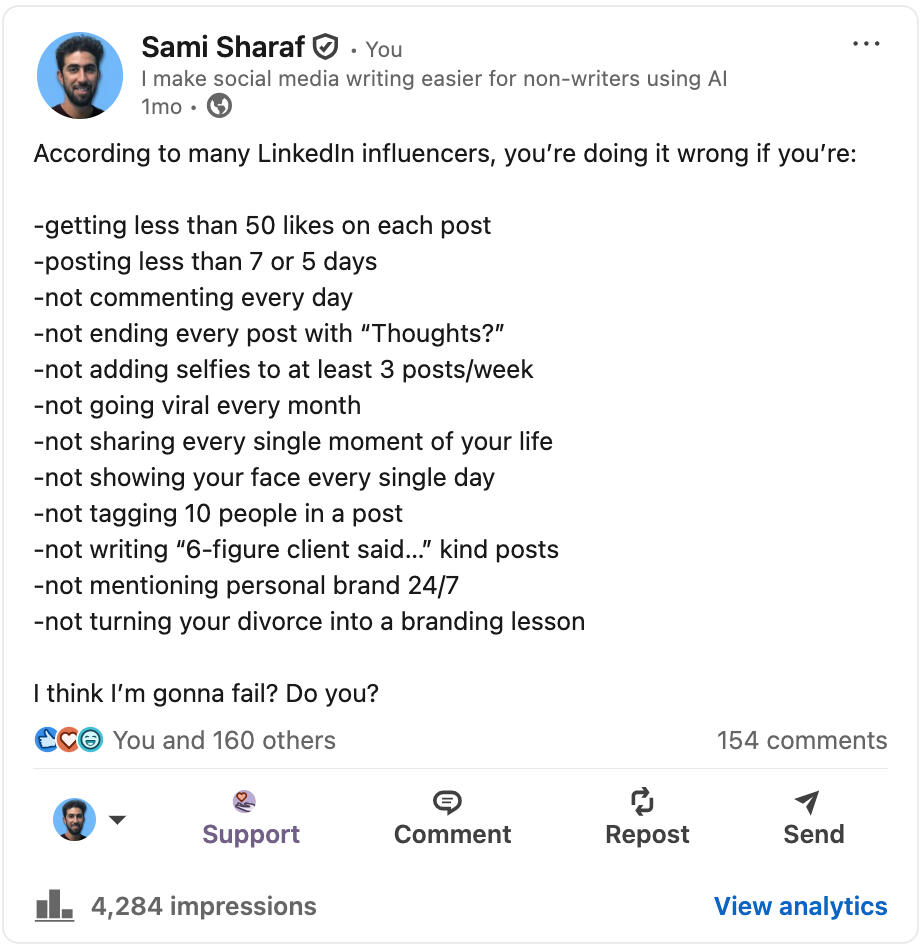Open the View analytics link
This screenshot has width=924, height=950.
(x=800, y=906)
